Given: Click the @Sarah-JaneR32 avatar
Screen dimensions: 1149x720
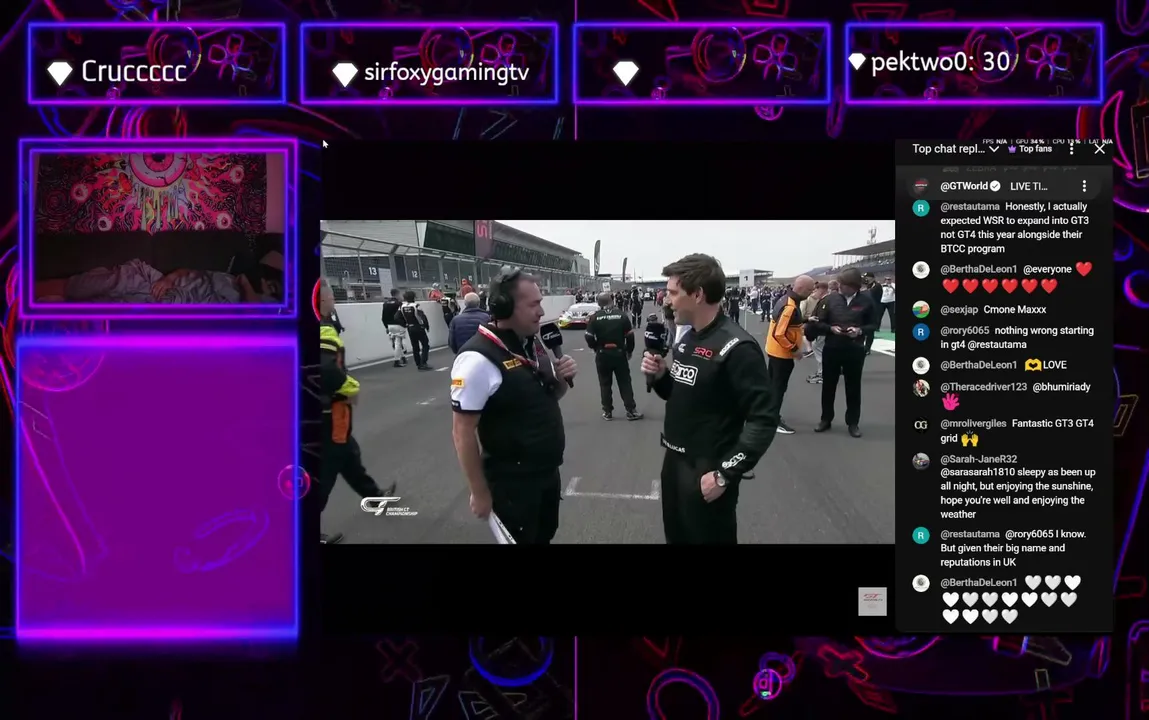Looking at the screenshot, I should [x=921, y=461].
